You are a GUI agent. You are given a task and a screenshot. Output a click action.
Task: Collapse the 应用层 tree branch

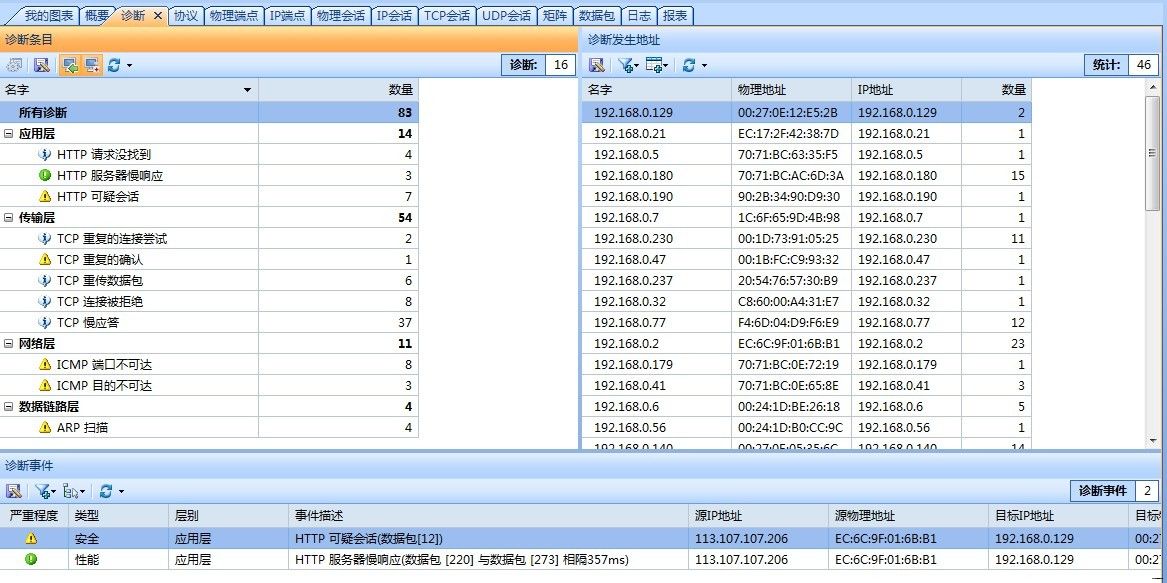[10, 133]
